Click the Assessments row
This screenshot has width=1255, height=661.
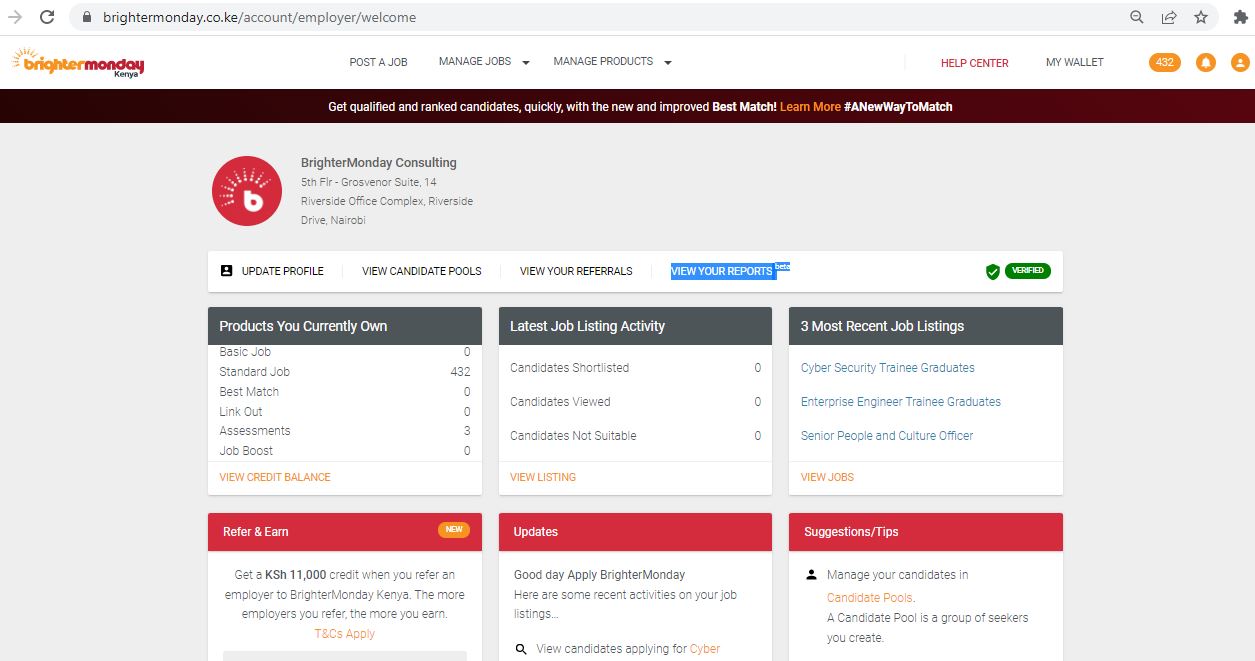coord(345,431)
